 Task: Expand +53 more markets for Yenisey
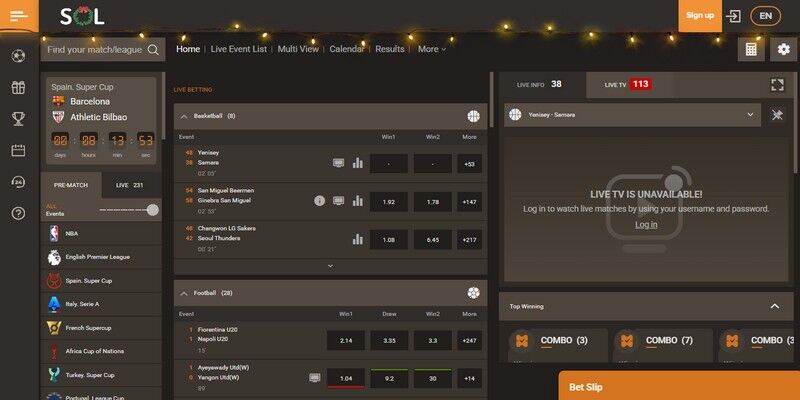coord(469,164)
